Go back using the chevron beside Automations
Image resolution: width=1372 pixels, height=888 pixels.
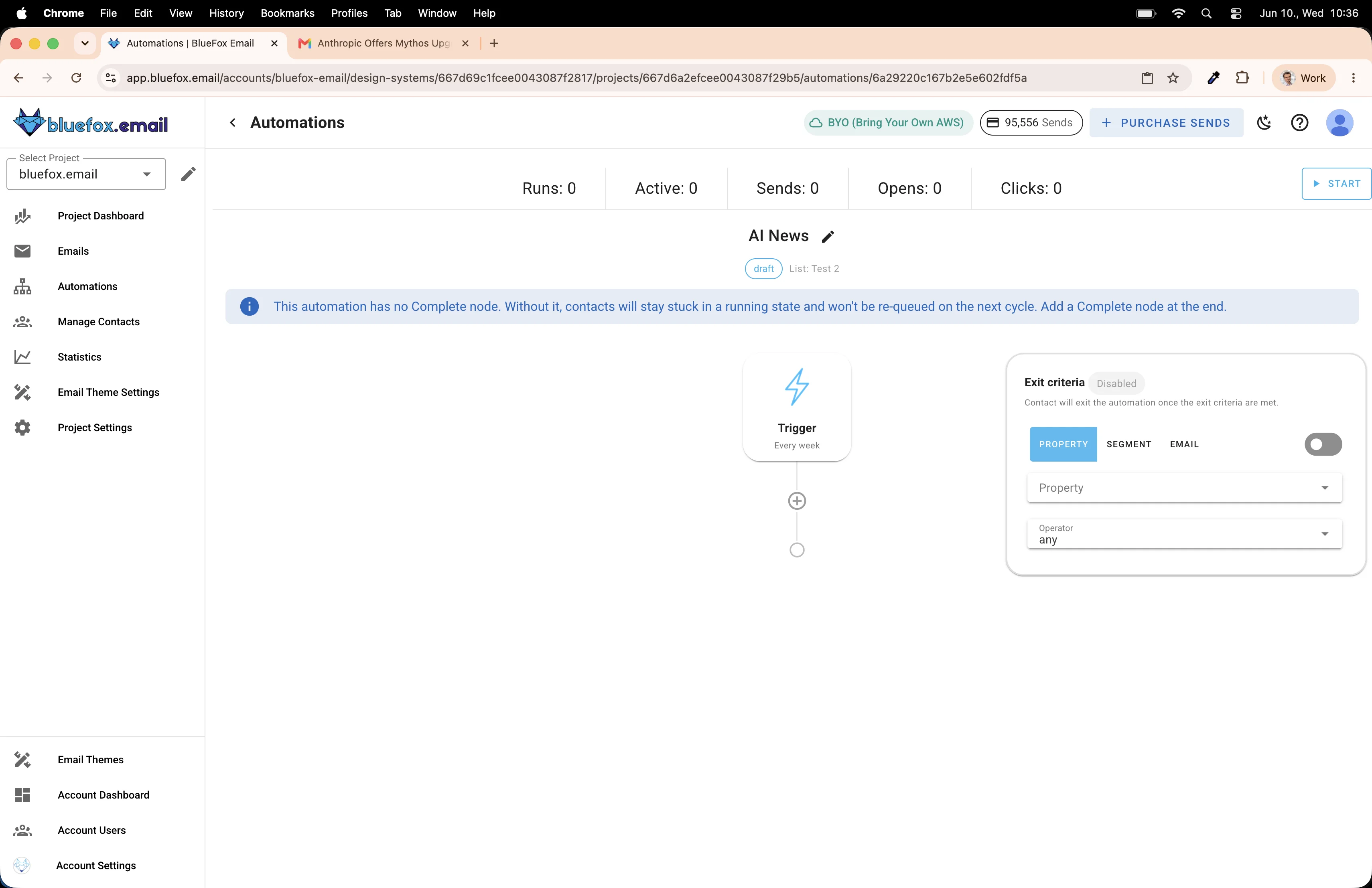(232, 122)
